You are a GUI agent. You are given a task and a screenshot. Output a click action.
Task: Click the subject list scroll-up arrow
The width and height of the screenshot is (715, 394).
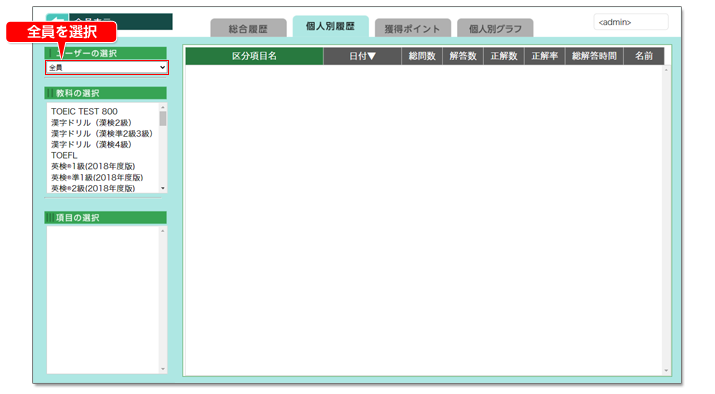(x=163, y=108)
